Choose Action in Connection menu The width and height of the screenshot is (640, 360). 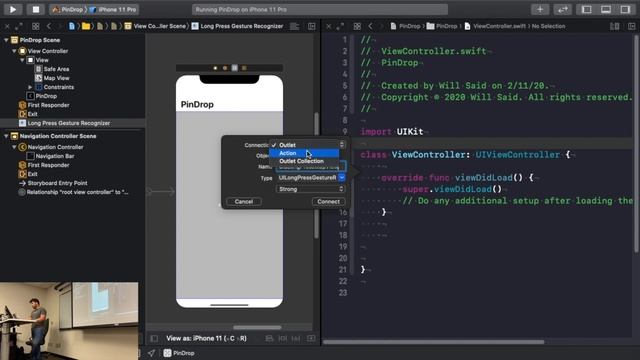click(x=304, y=153)
